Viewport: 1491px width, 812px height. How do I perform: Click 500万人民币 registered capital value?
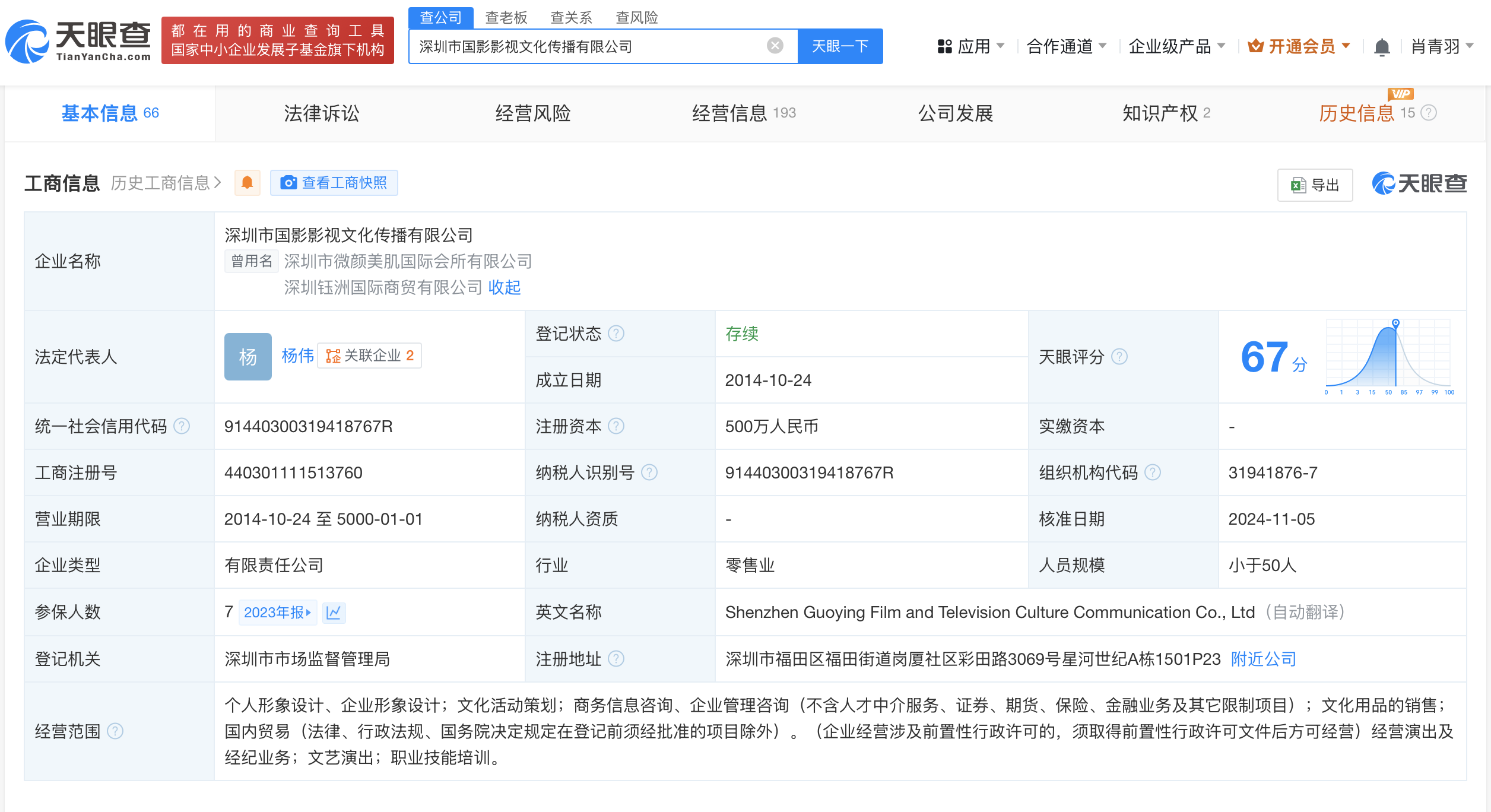[772, 426]
